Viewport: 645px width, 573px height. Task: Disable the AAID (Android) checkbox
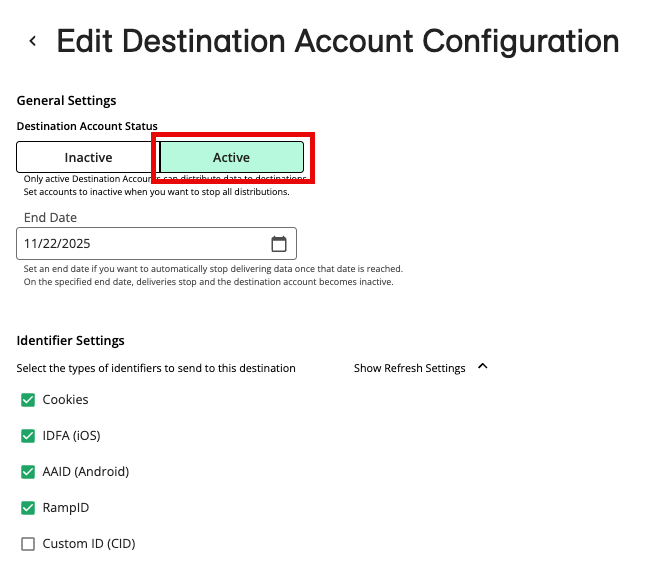pyautogui.click(x=27, y=472)
